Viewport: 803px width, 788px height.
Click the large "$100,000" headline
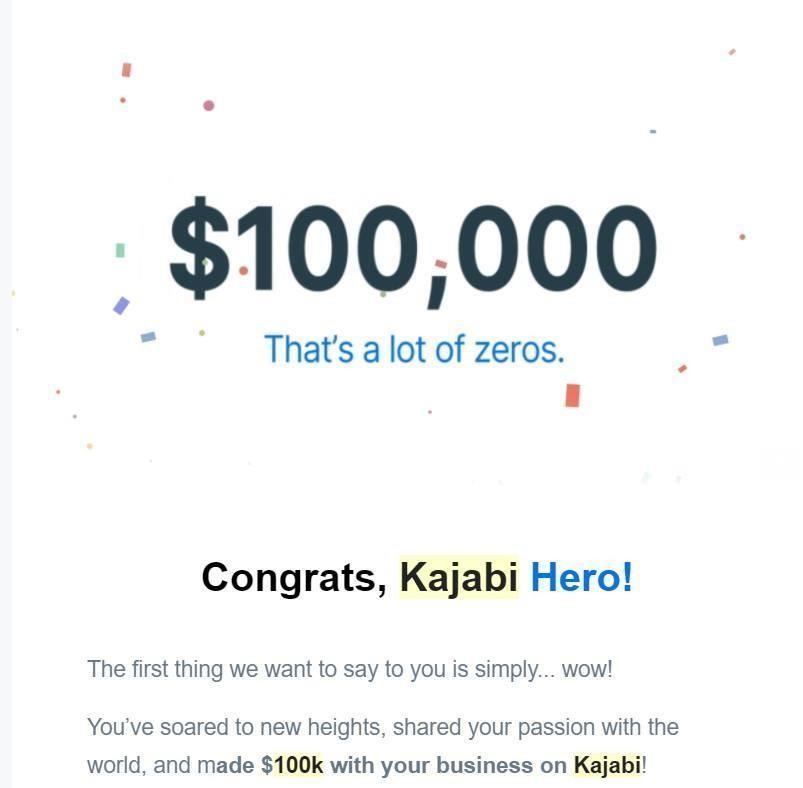[413, 250]
